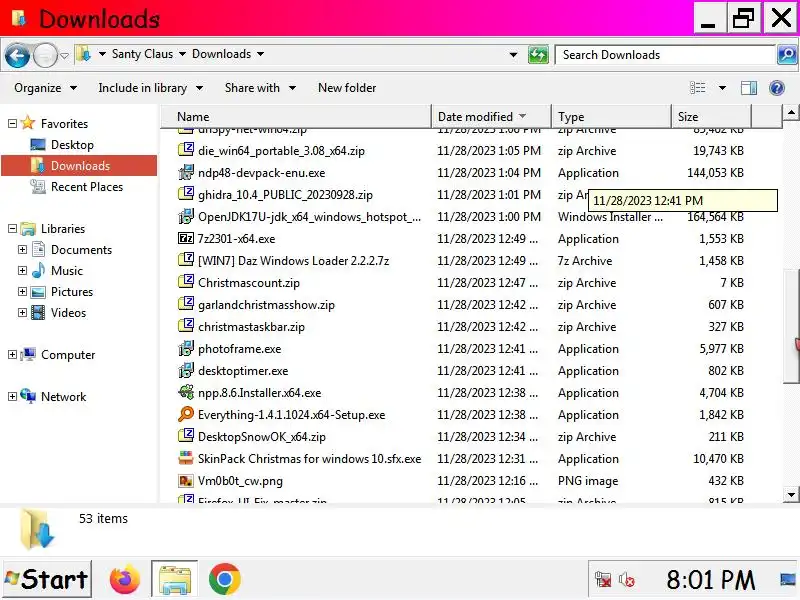This screenshot has height=600, width=800.
Task: Collapse the Favorites tree group
Action: coord(12,123)
